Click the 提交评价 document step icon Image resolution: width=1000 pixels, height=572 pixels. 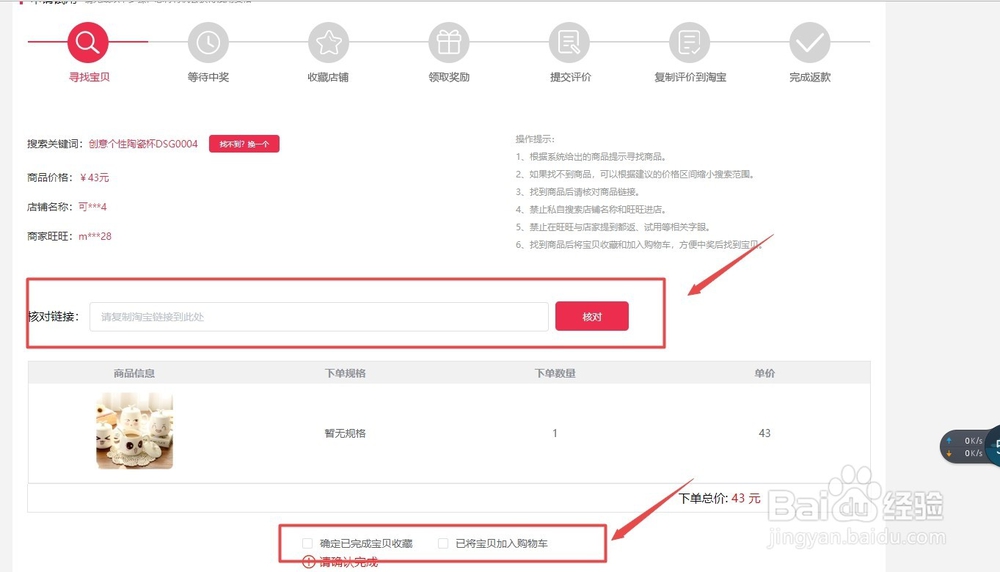pos(569,42)
